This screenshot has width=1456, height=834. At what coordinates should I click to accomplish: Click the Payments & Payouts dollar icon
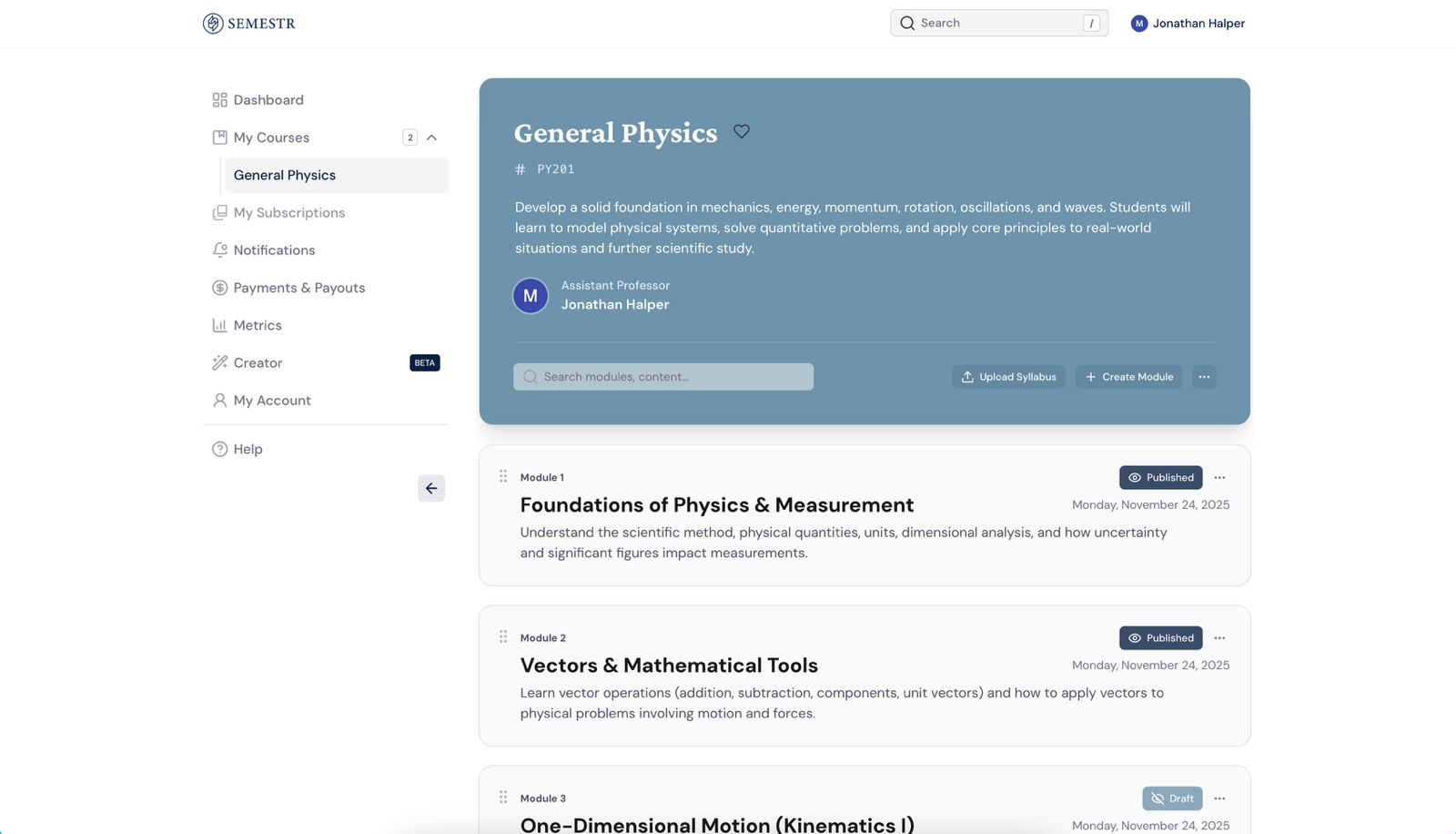(x=219, y=288)
